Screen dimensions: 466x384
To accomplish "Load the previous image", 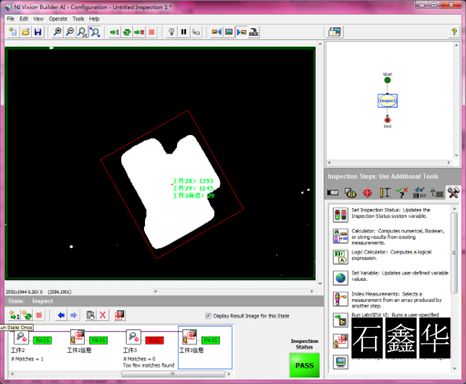I will (x=216, y=32).
